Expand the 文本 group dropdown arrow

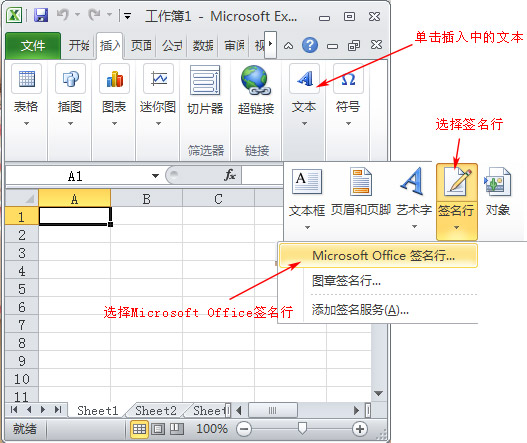pyautogui.click(x=305, y=124)
